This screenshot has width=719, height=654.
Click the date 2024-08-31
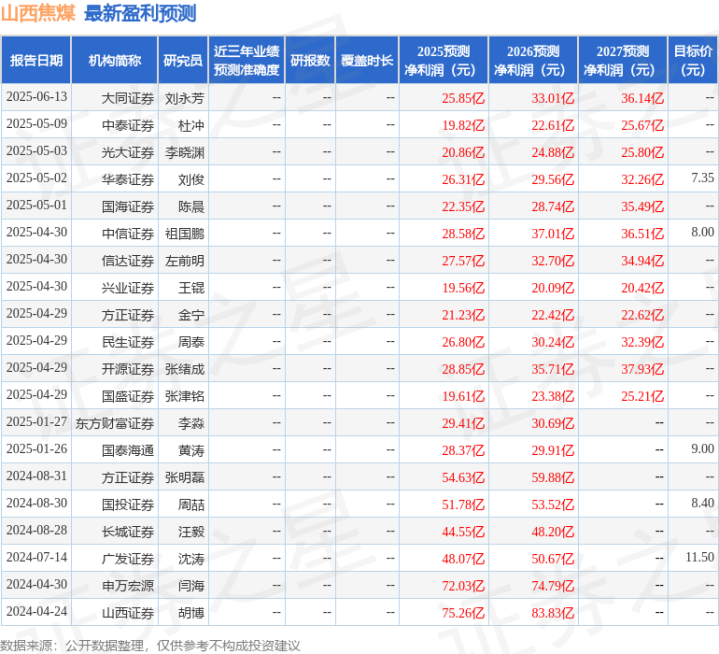pos(37,476)
